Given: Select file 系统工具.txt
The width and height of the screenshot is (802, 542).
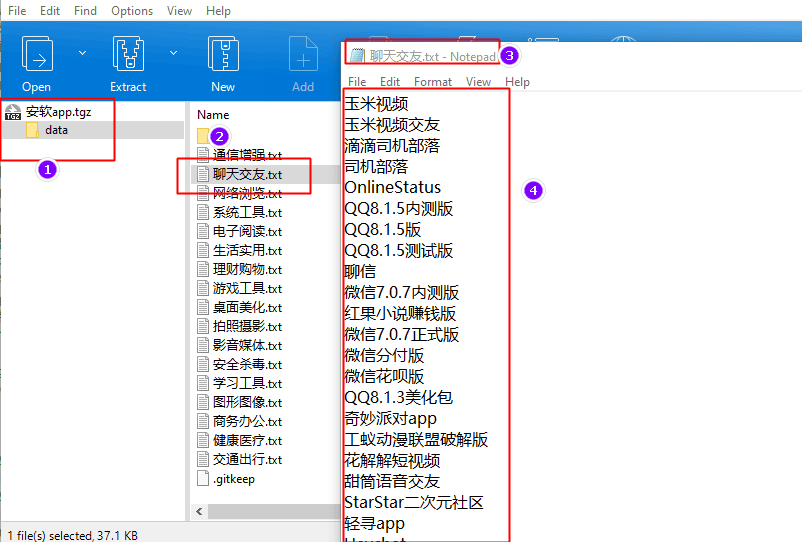Looking at the screenshot, I should pos(247,212).
